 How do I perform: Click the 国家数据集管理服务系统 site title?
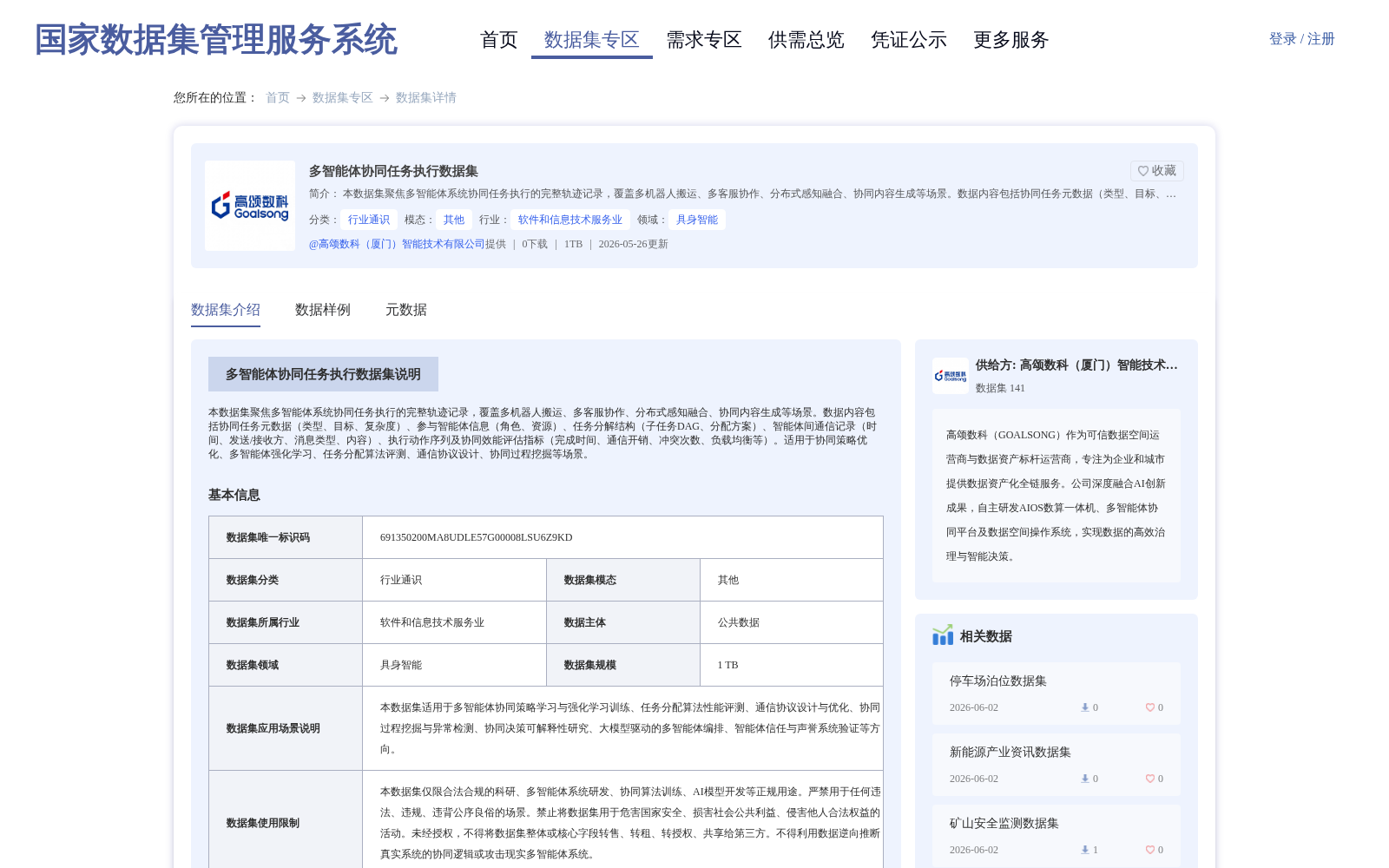coord(216,40)
